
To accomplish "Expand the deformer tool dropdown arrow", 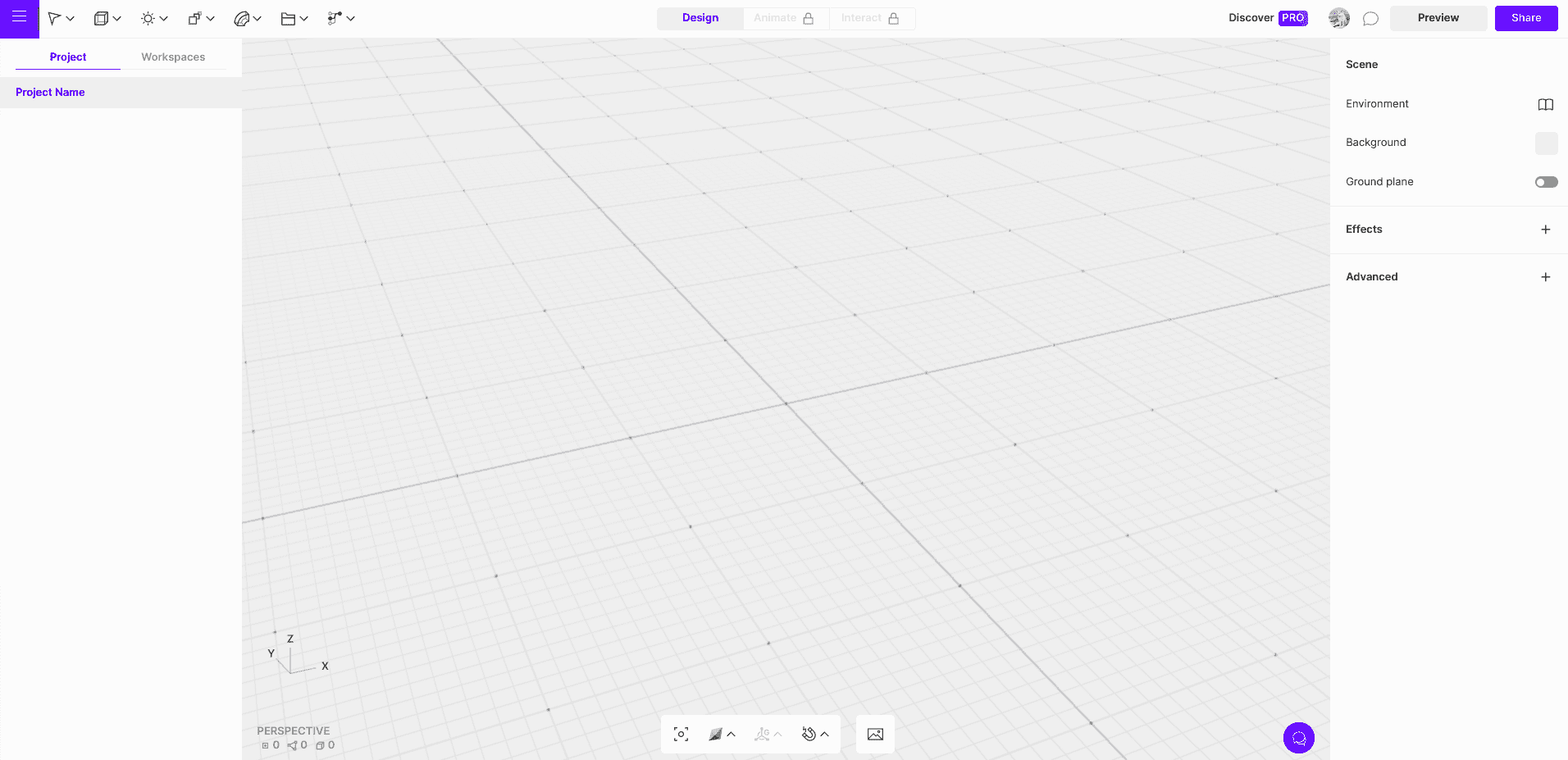I will (x=258, y=18).
